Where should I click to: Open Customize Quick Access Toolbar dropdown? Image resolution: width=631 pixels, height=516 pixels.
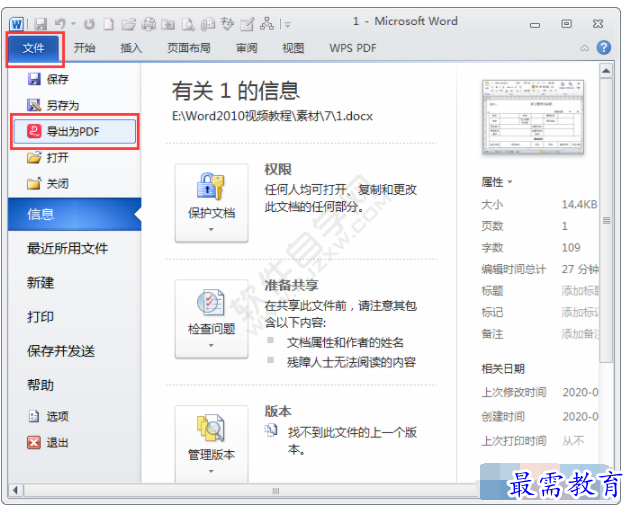287,25
